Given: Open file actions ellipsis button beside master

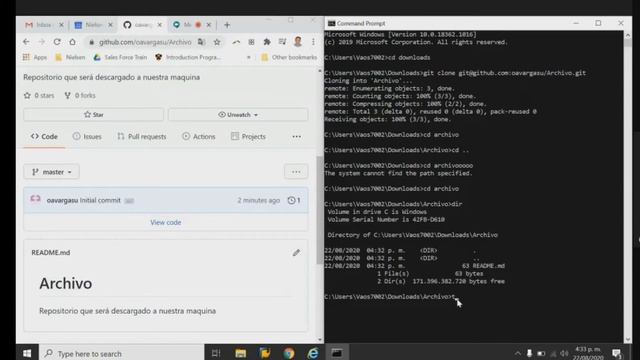Looking at the screenshot, I should click(x=296, y=172).
